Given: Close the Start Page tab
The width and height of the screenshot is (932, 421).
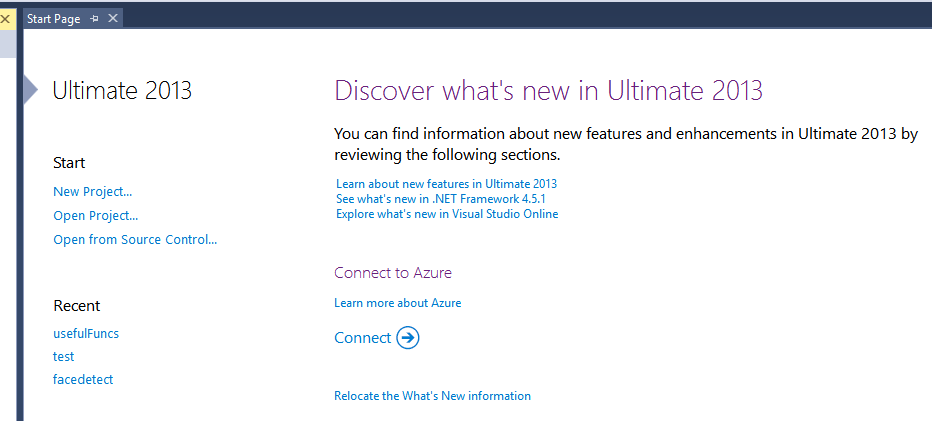Looking at the screenshot, I should click(x=112, y=19).
